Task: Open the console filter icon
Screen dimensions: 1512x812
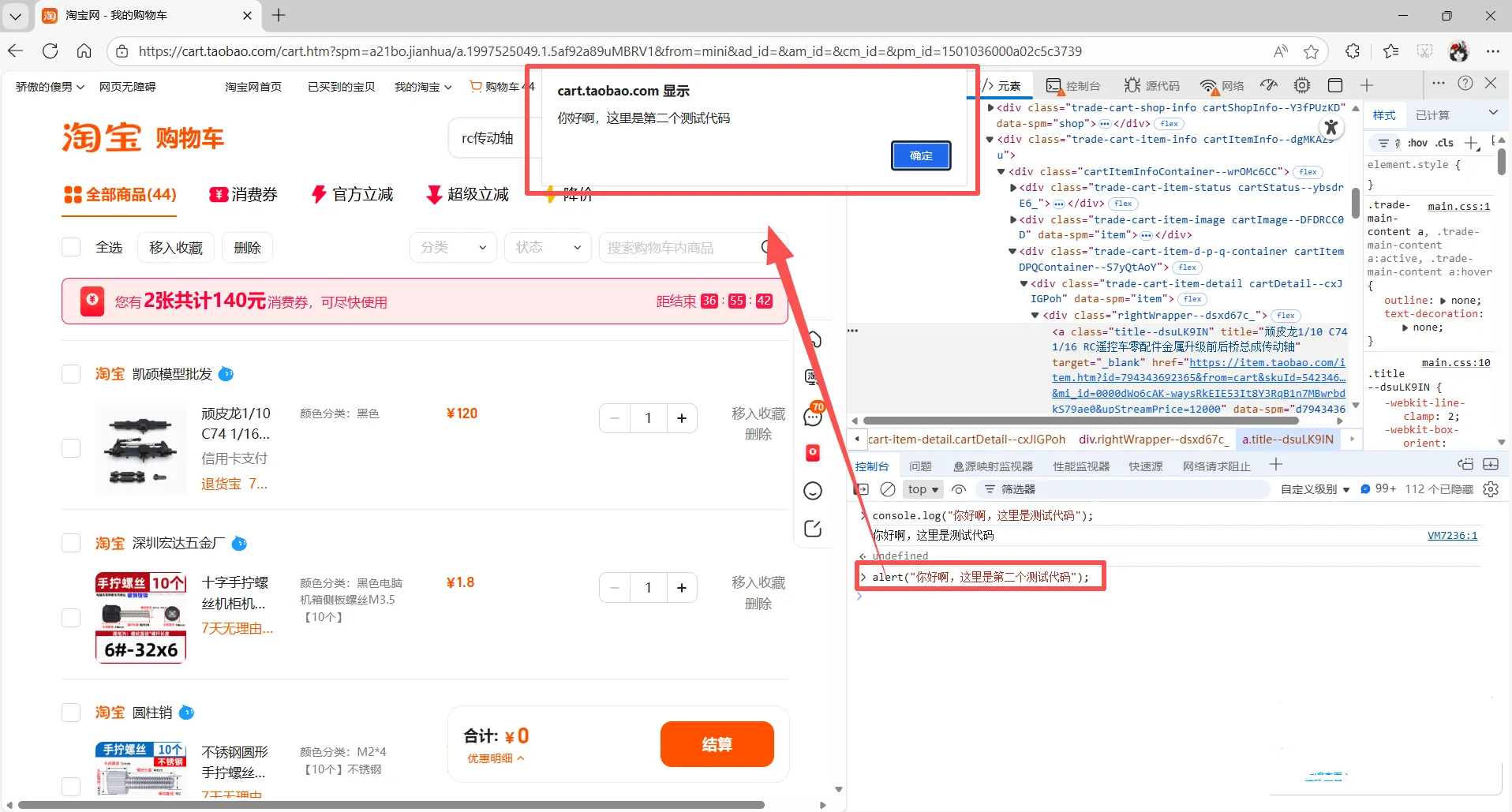Action: tap(989, 489)
